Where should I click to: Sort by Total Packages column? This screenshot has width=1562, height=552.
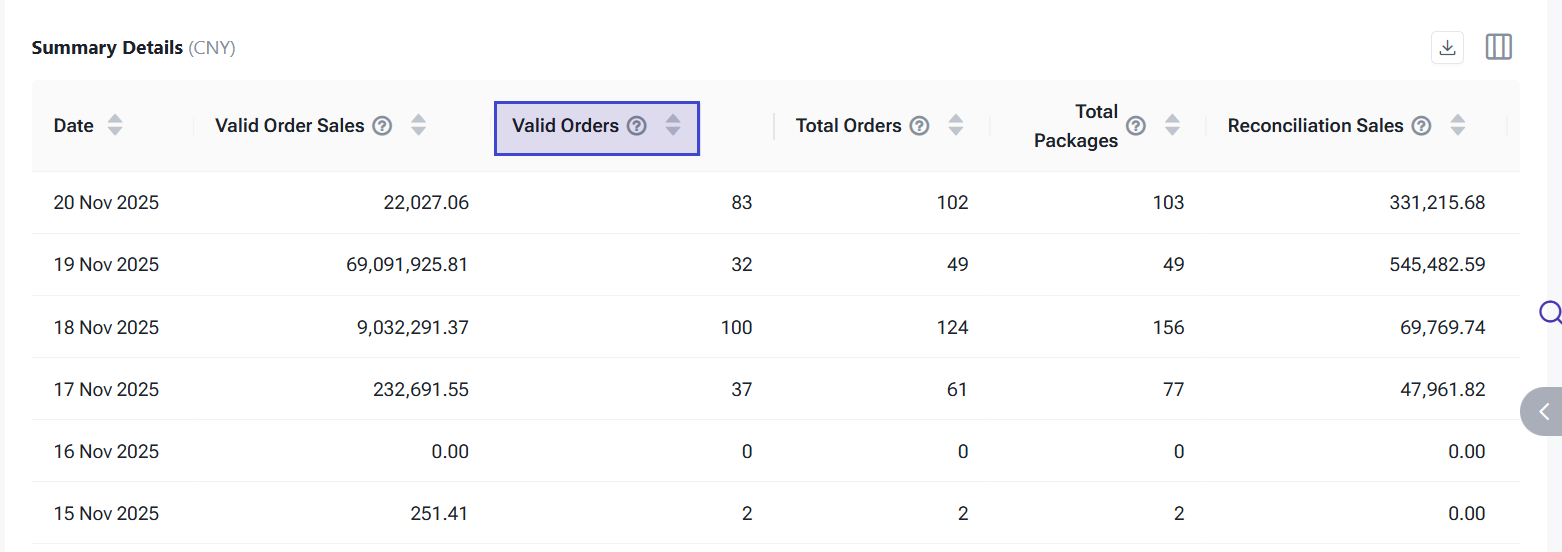[x=1172, y=126]
